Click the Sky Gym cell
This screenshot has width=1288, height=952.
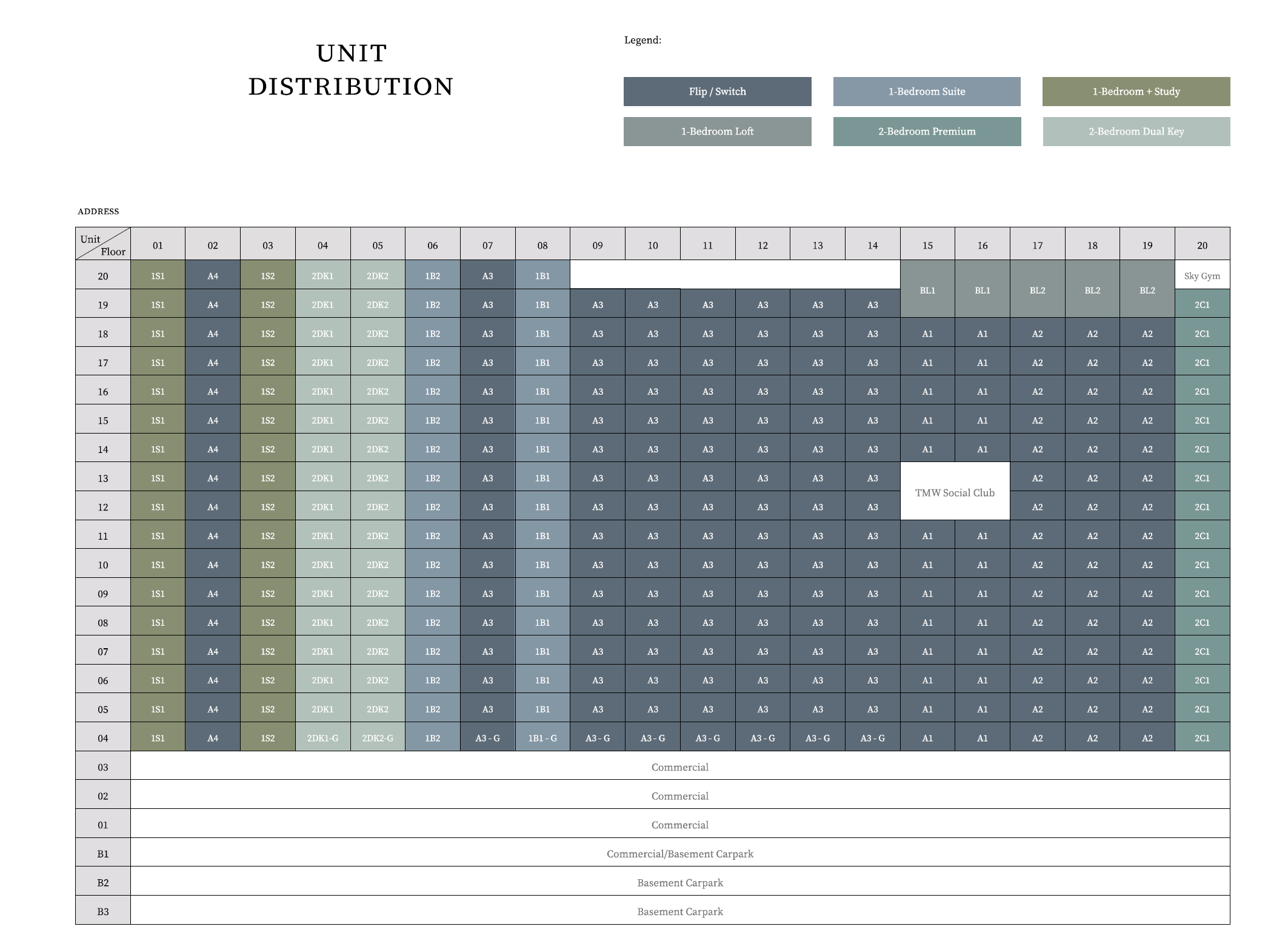coord(1201,276)
